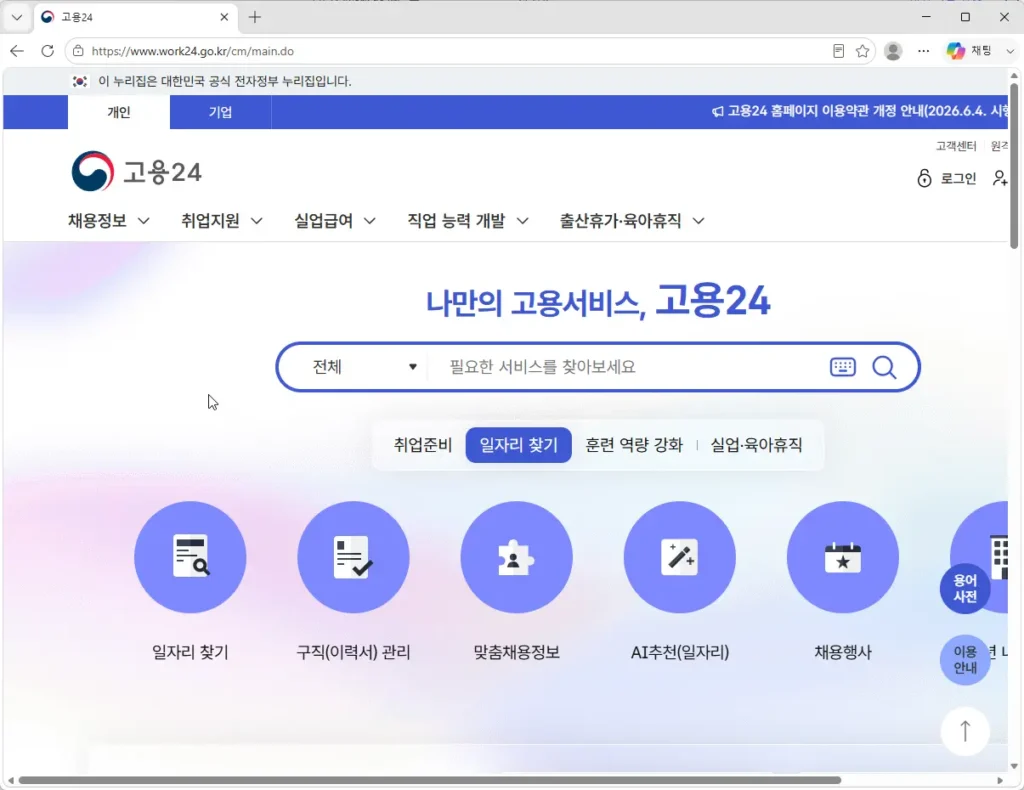This screenshot has width=1024, height=790.
Task: Click the 맞춤채용정보 label
Action: tap(517, 652)
